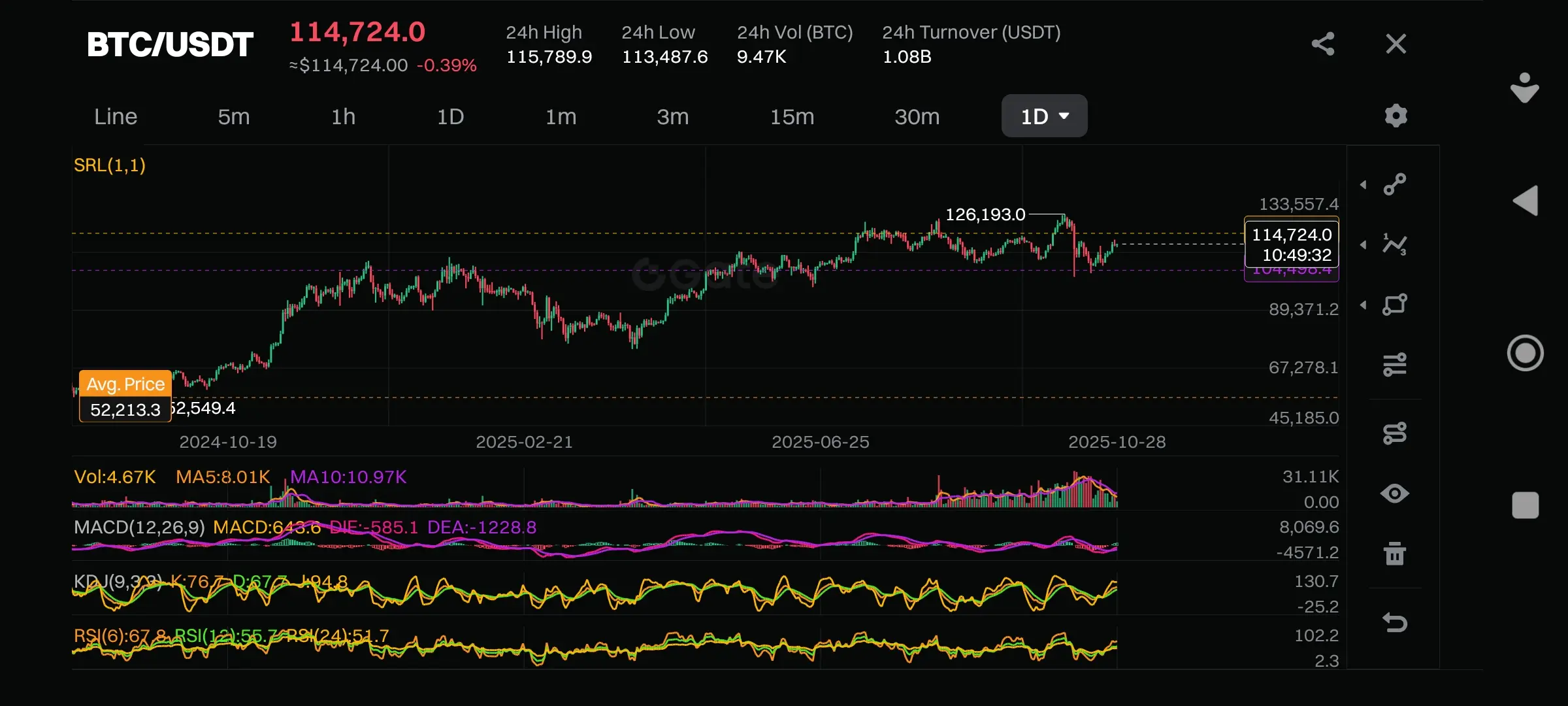Select the 5m interval
1568x706 pixels.
[234, 116]
